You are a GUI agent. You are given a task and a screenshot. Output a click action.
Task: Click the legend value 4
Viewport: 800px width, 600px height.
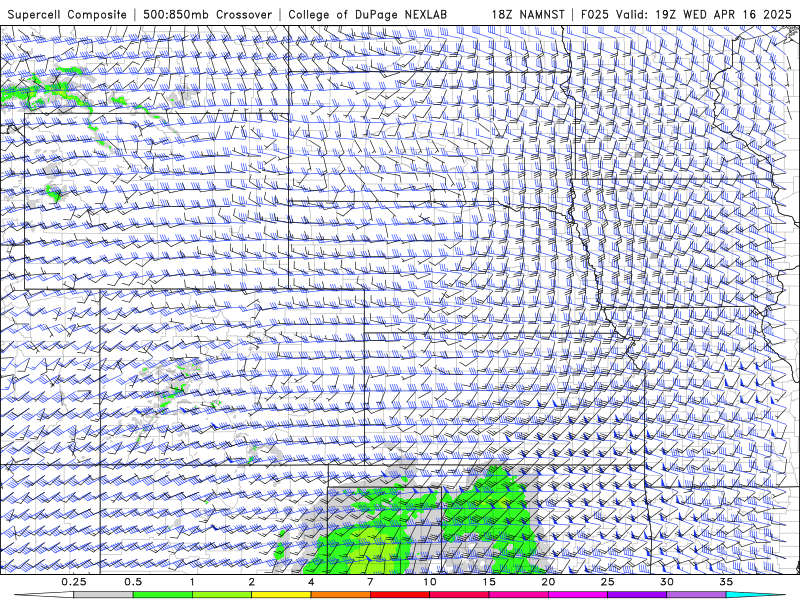(x=311, y=582)
